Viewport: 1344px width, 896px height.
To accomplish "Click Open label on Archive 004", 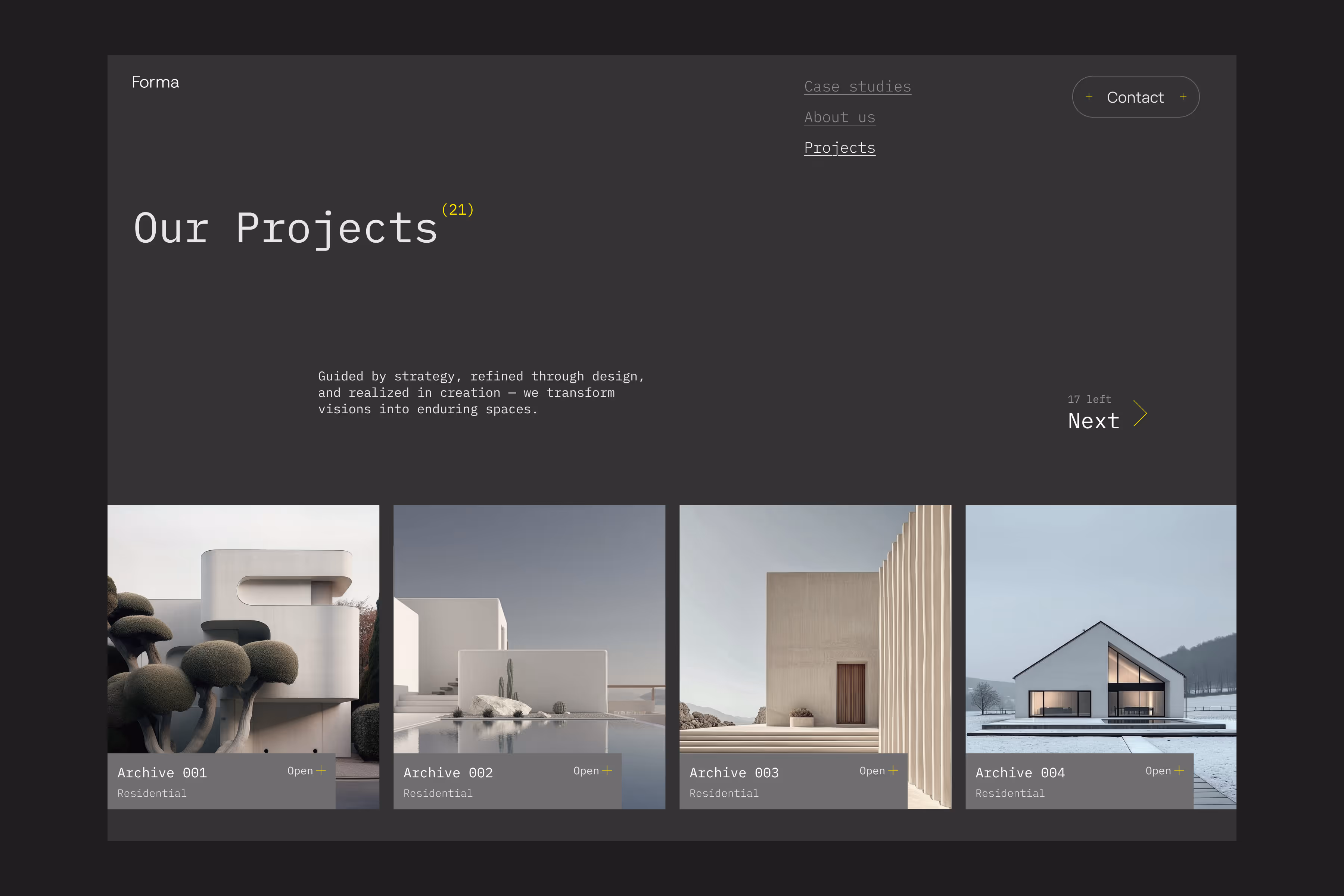I will tap(1158, 771).
